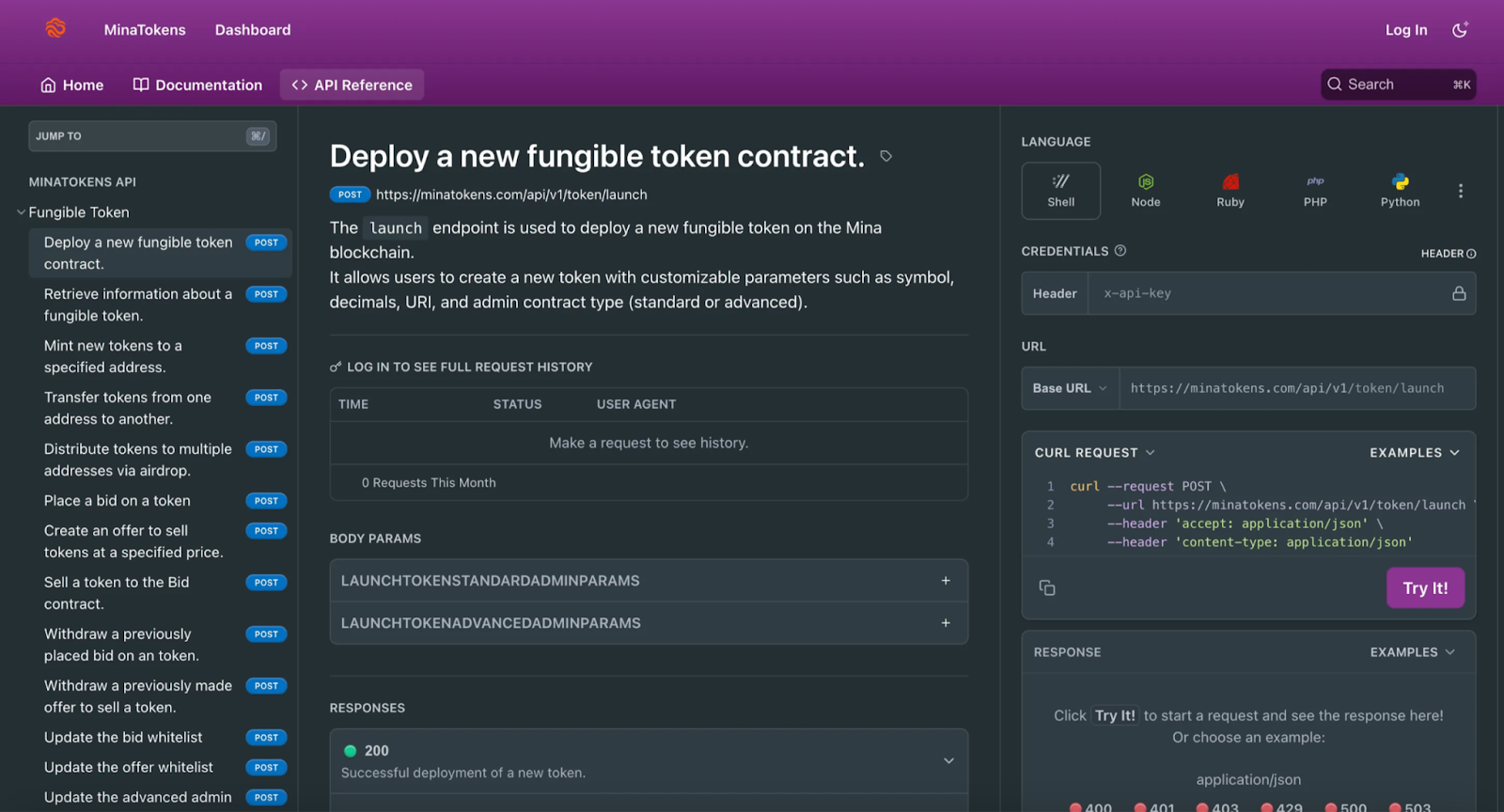Click the 500 response example
This screenshot has width=1504, height=812.
point(1346,806)
